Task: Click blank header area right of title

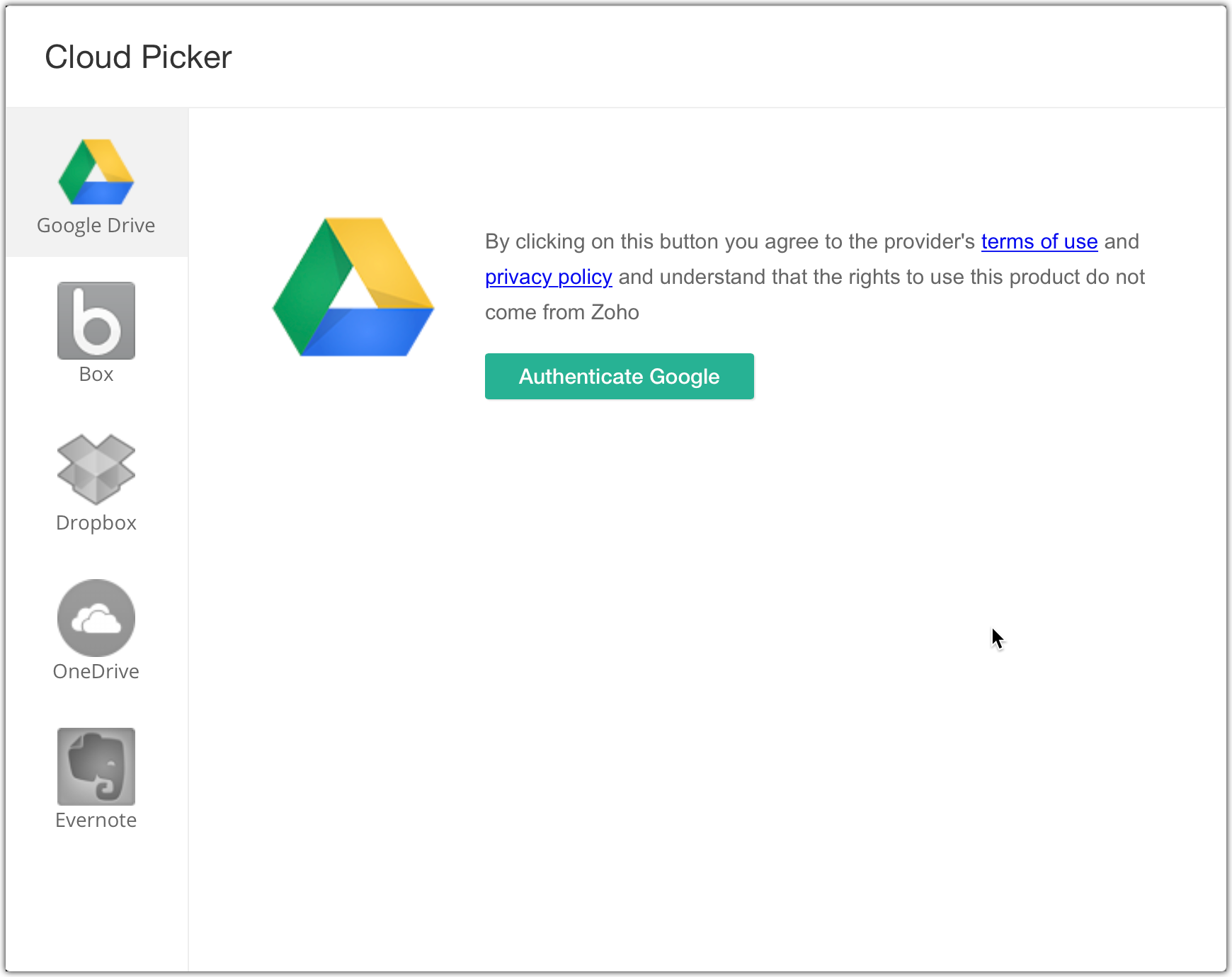Action: [708, 57]
